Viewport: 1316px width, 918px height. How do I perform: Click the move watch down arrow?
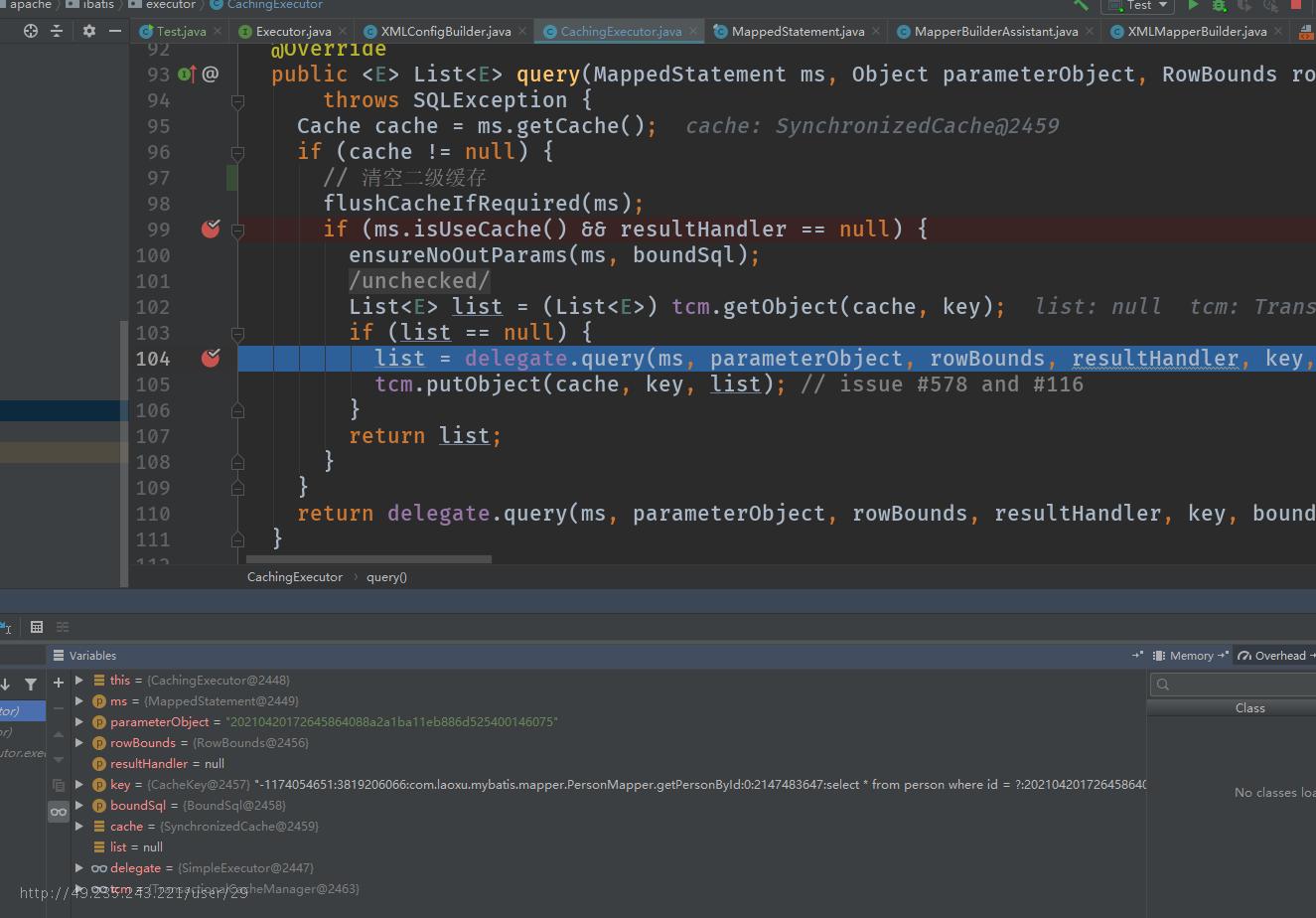(x=59, y=760)
